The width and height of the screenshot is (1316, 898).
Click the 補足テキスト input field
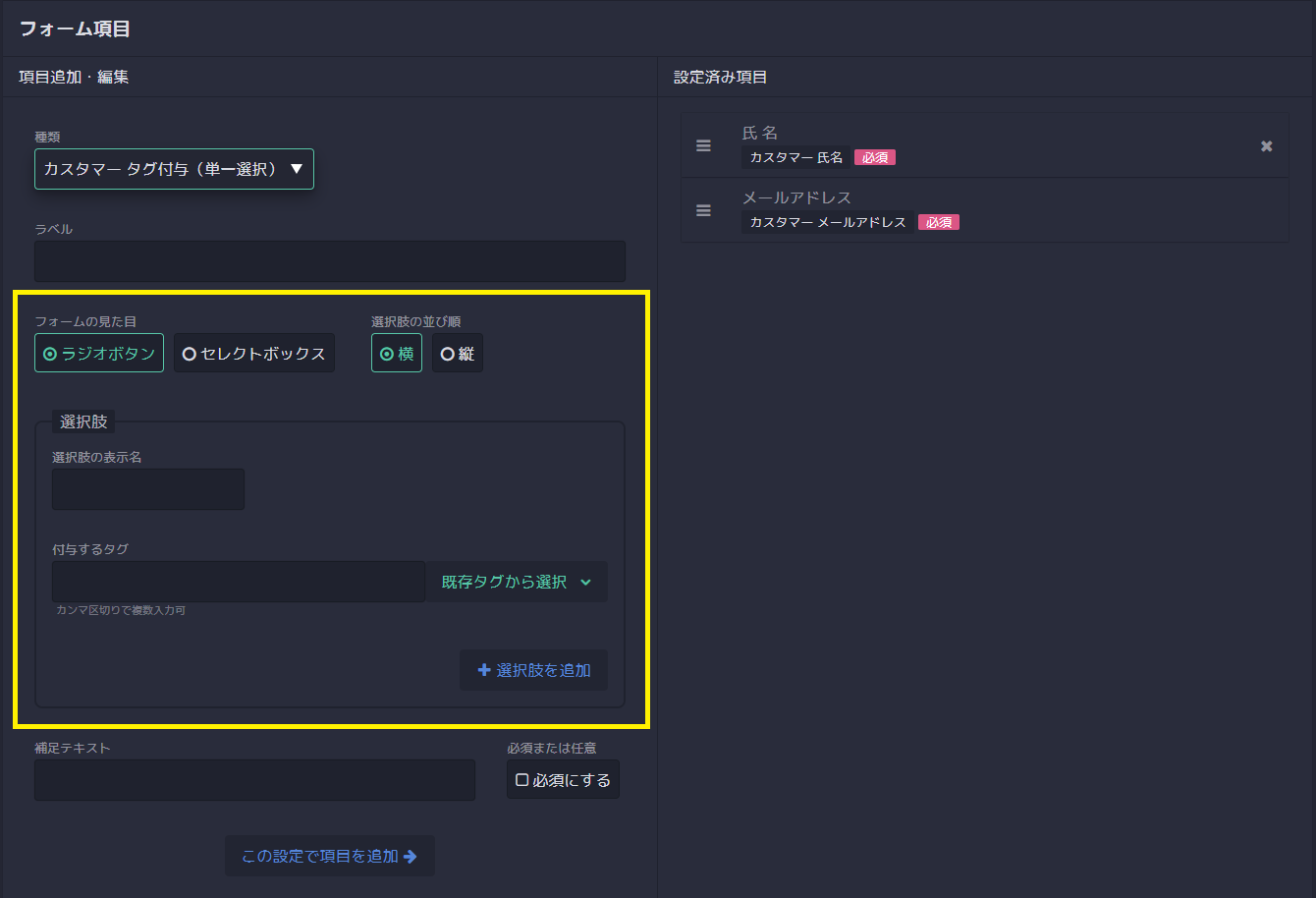coord(253,779)
